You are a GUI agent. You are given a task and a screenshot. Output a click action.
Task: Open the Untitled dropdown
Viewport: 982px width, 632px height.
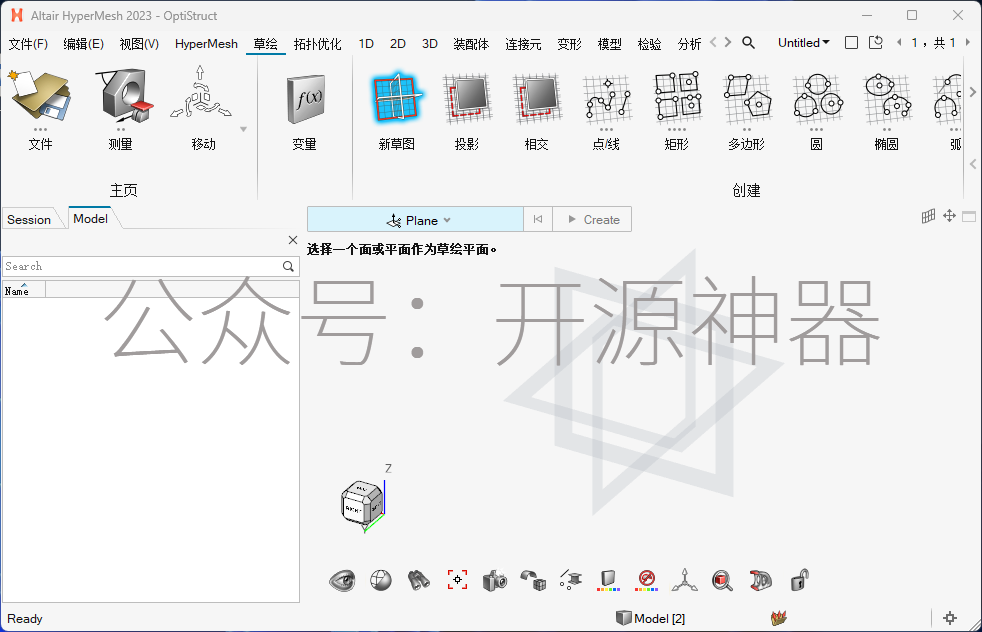tap(804, 43)
